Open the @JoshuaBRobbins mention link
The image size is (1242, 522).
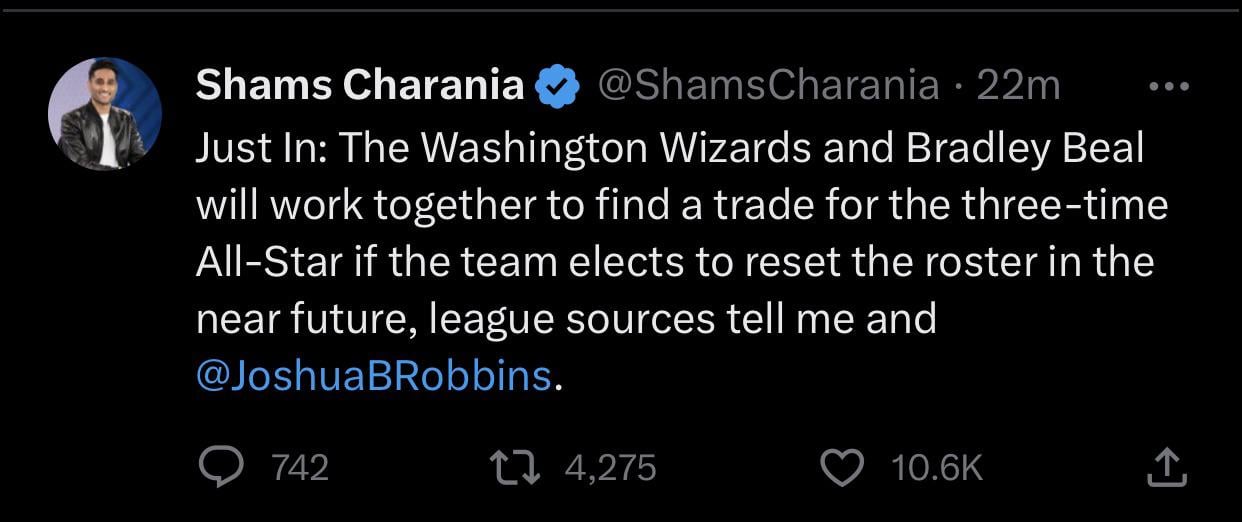pos(373,375)
